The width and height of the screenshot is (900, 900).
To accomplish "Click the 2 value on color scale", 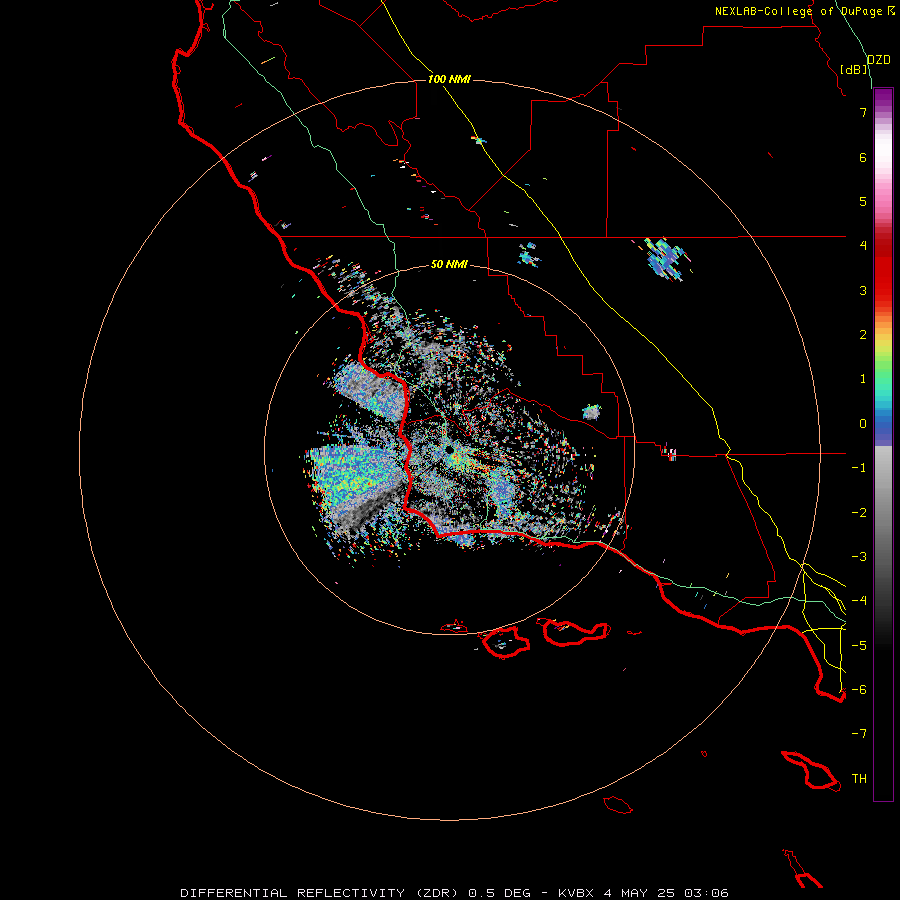I will pos(863,335).
